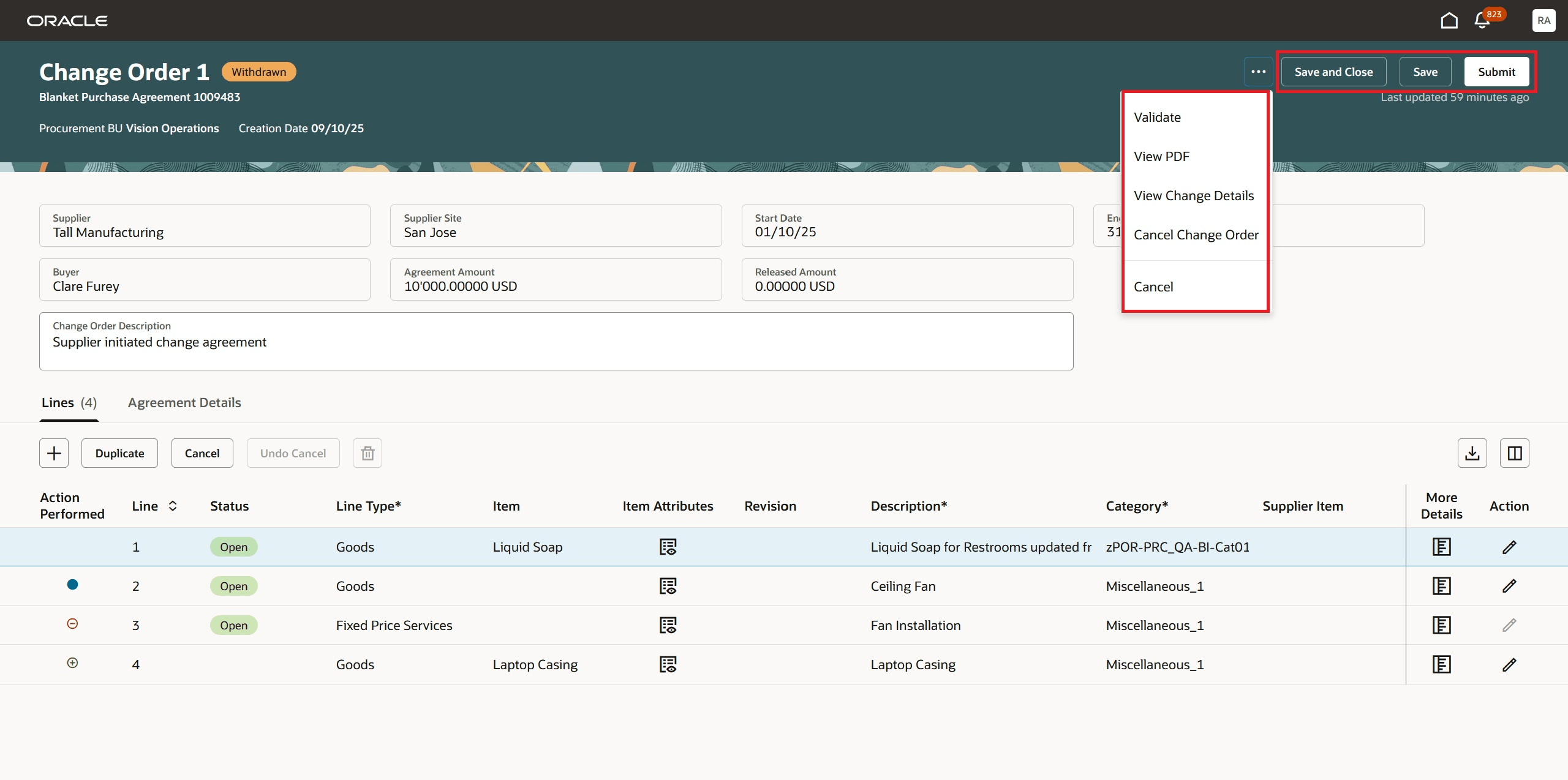Sort the Line column using its chevron
The height and width of the screenshot is (780, 1568).
coord(172,506)
